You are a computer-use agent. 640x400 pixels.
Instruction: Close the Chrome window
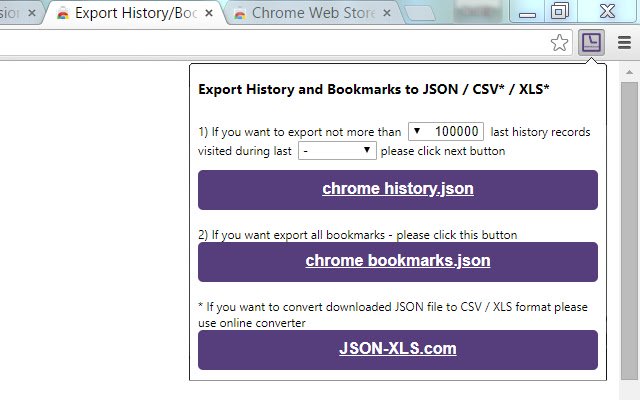607,11
